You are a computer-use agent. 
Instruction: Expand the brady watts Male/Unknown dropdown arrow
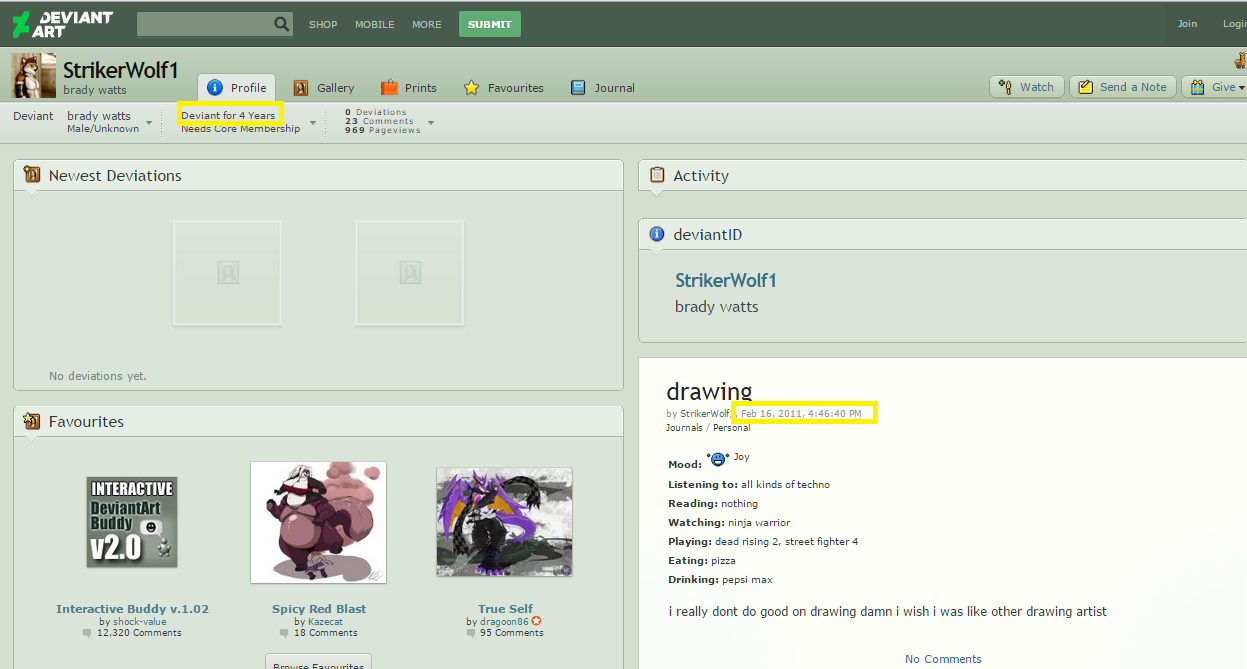149,123
